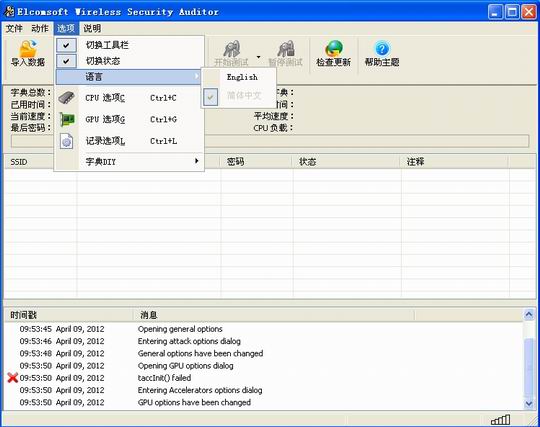Image resolution: width=540 pixels, height=427 pixels.
Task: Open the 文件 menu
Action: pyautogui.click(x=14, y=28)
